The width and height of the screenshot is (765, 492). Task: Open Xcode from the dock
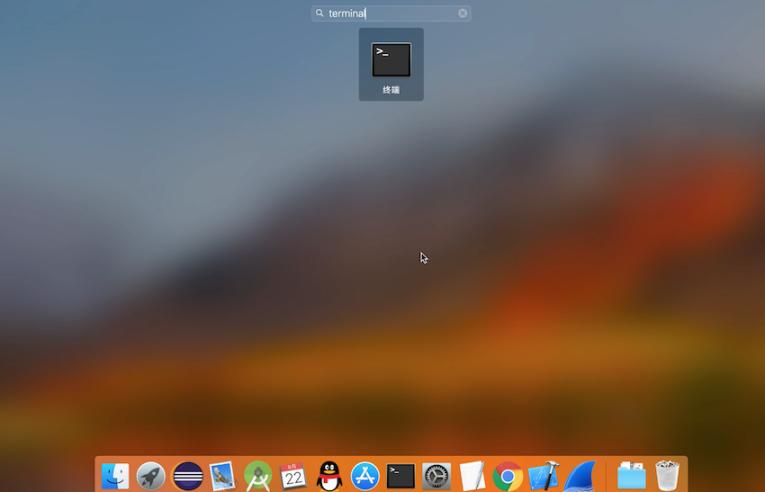tap(543, 475)
